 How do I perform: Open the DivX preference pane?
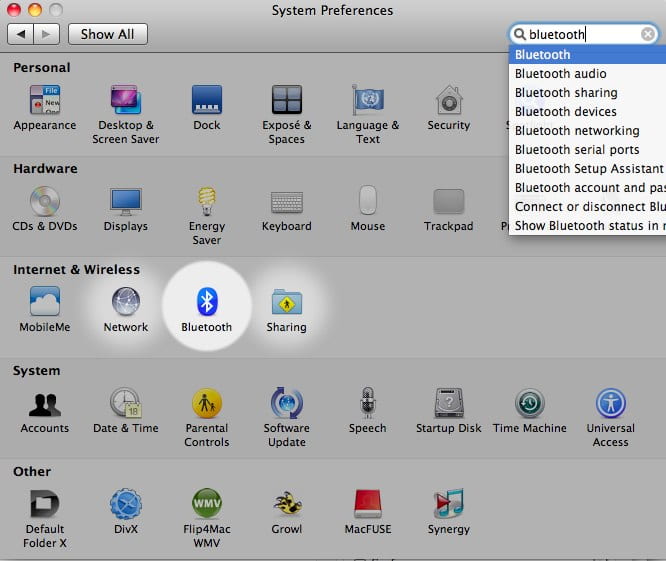click(x=126, y=511)
